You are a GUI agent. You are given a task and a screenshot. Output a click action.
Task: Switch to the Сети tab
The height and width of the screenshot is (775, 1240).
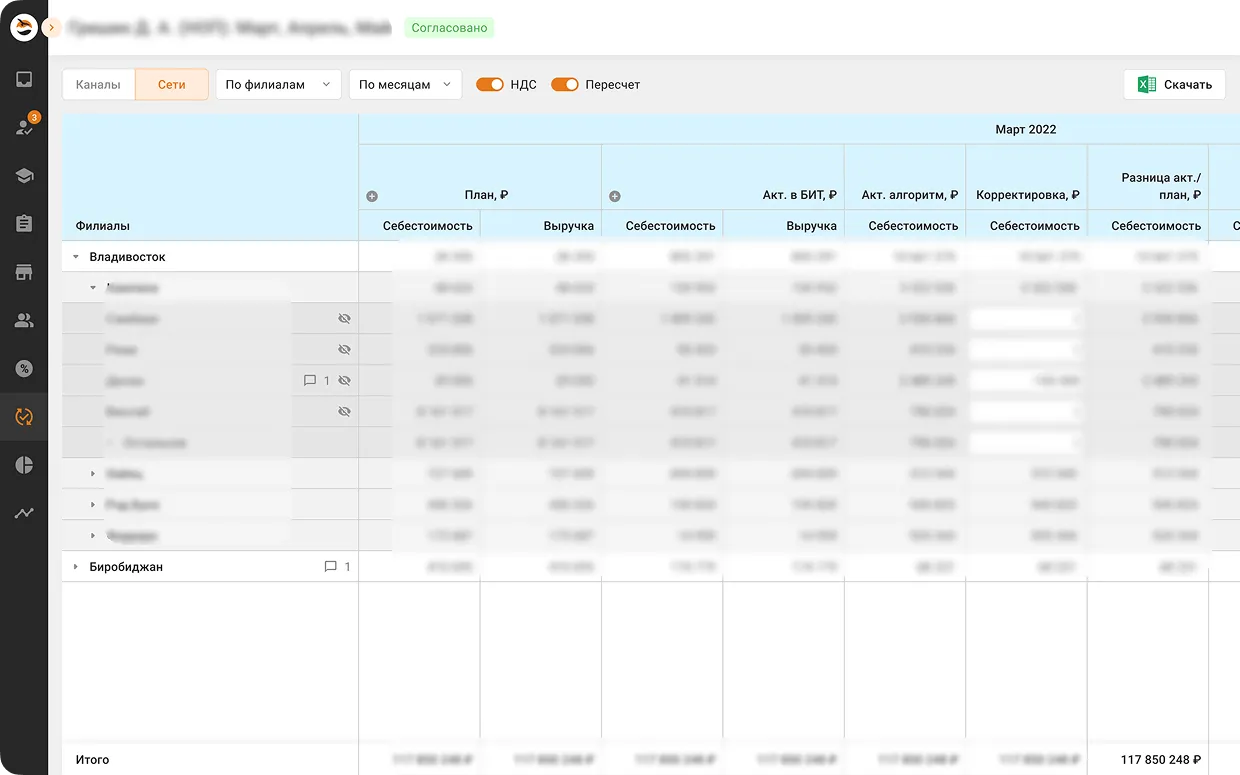coord(172,85)
